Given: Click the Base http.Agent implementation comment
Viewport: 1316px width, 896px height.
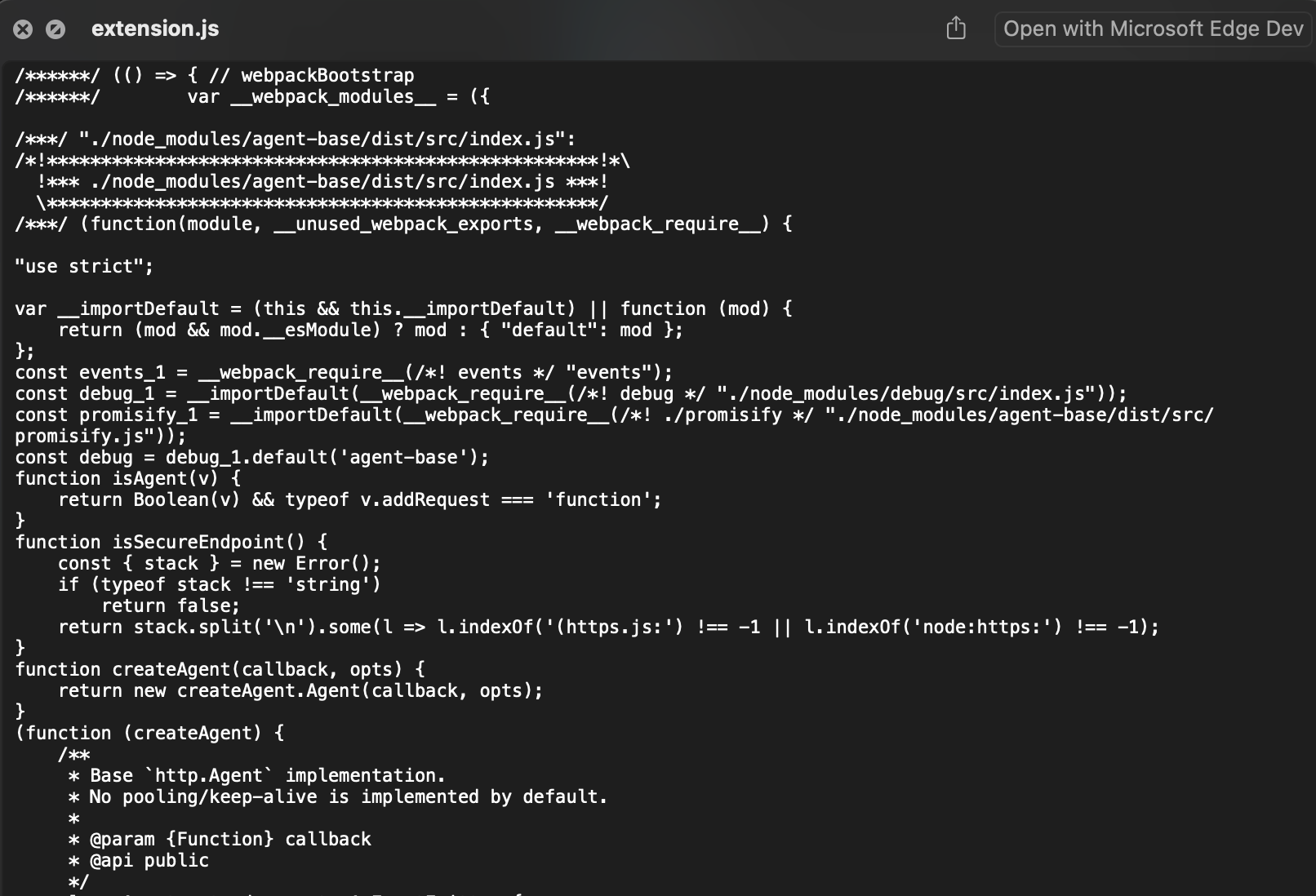Looking at the screenshot, I should click(257, 775).
